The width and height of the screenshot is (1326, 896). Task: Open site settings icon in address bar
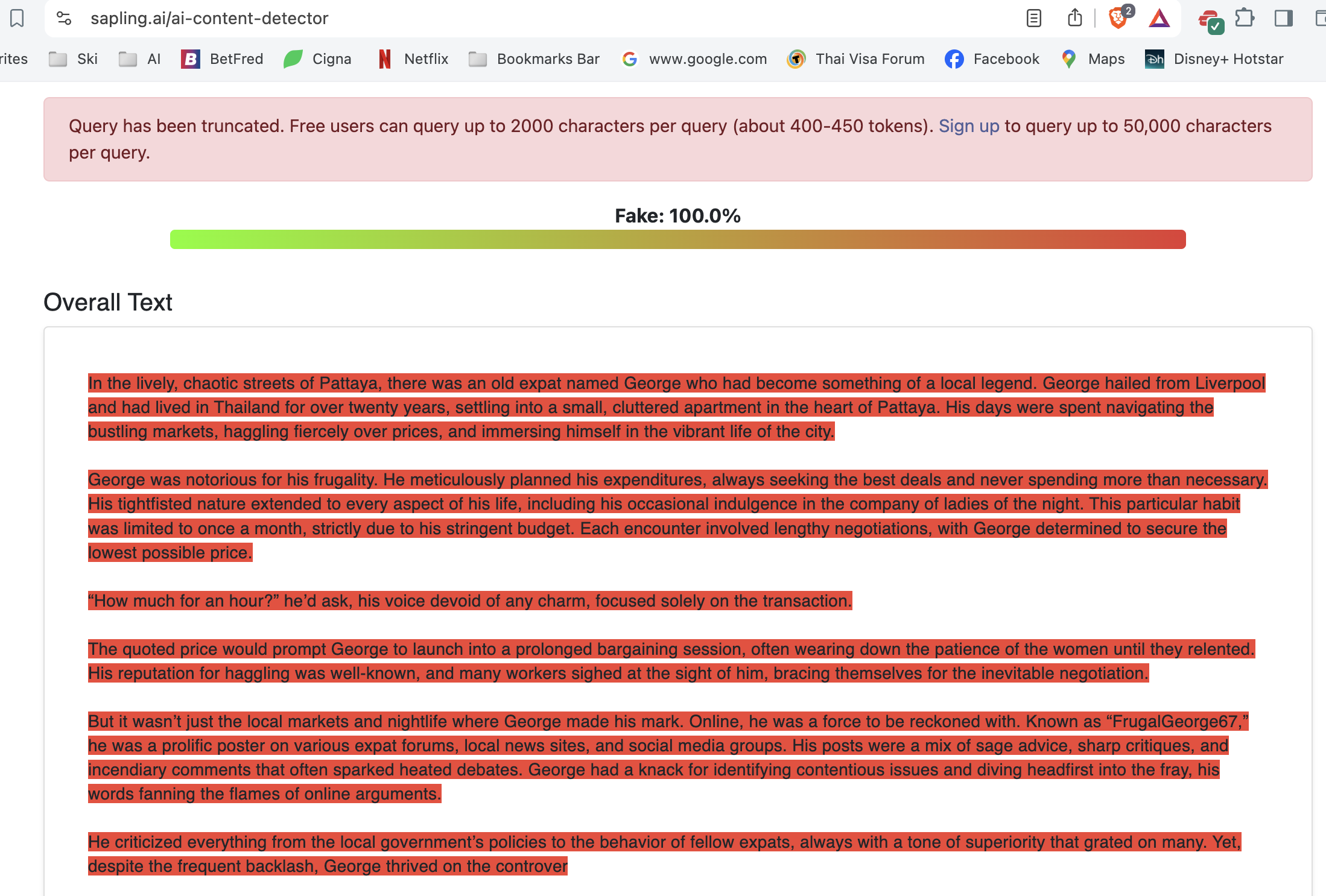(64, 18)
